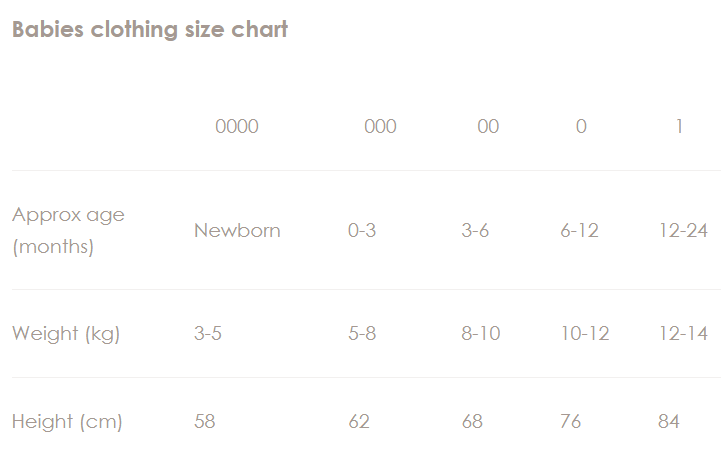721x457 pixels.
Task: Click the 8-10 kg weight cell
Action: tap(481, 333)
